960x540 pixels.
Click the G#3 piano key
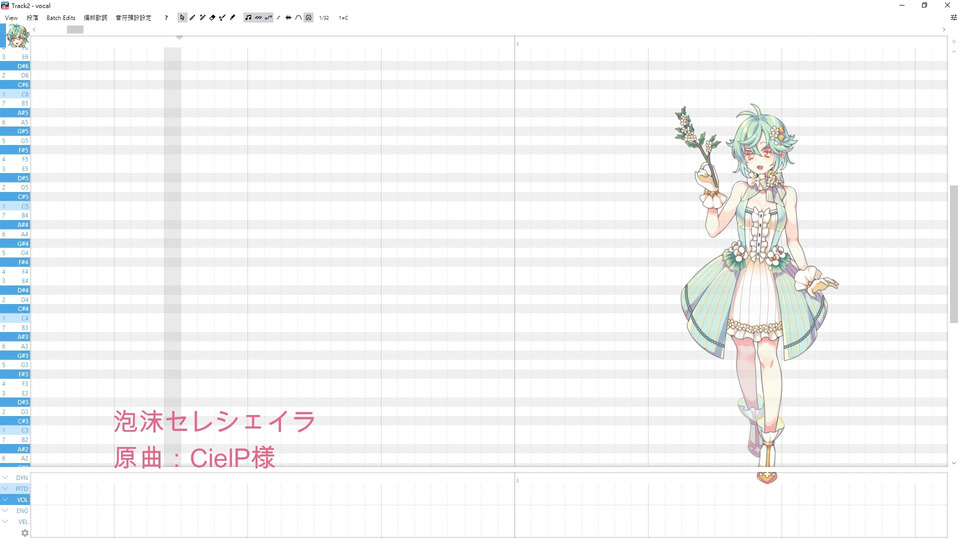[15, 356]
